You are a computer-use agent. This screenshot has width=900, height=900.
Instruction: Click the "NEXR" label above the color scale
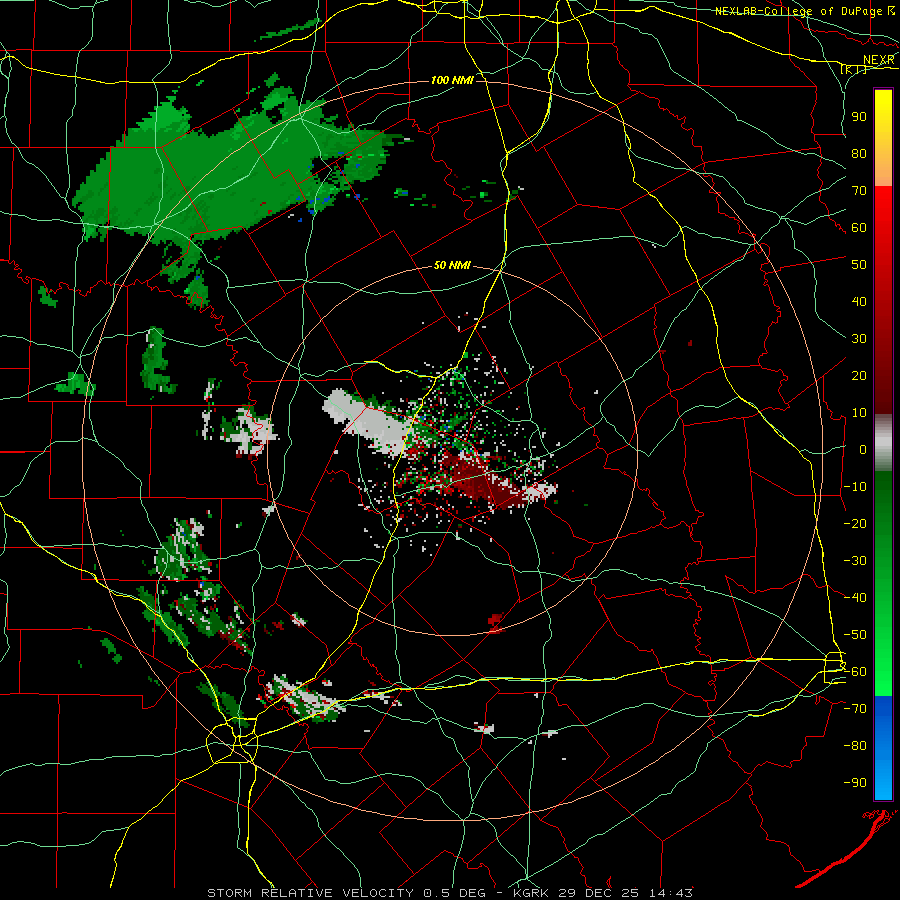coord(879,60)
